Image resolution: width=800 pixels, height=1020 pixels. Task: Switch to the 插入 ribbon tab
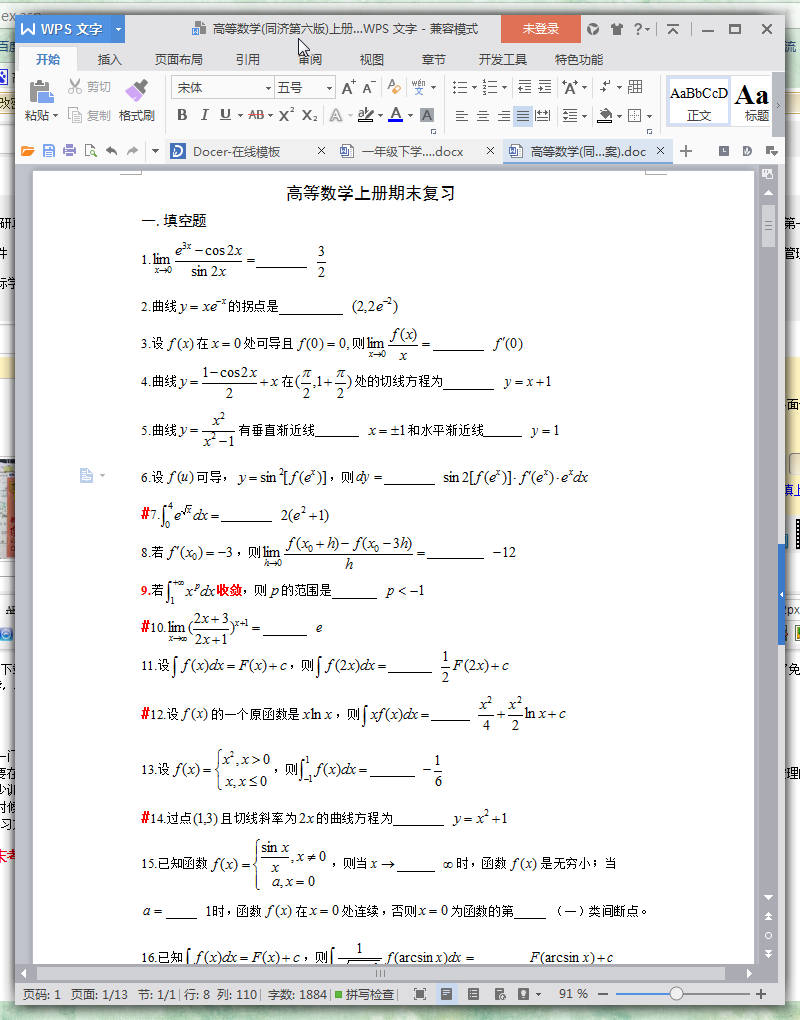pos(109,59)
